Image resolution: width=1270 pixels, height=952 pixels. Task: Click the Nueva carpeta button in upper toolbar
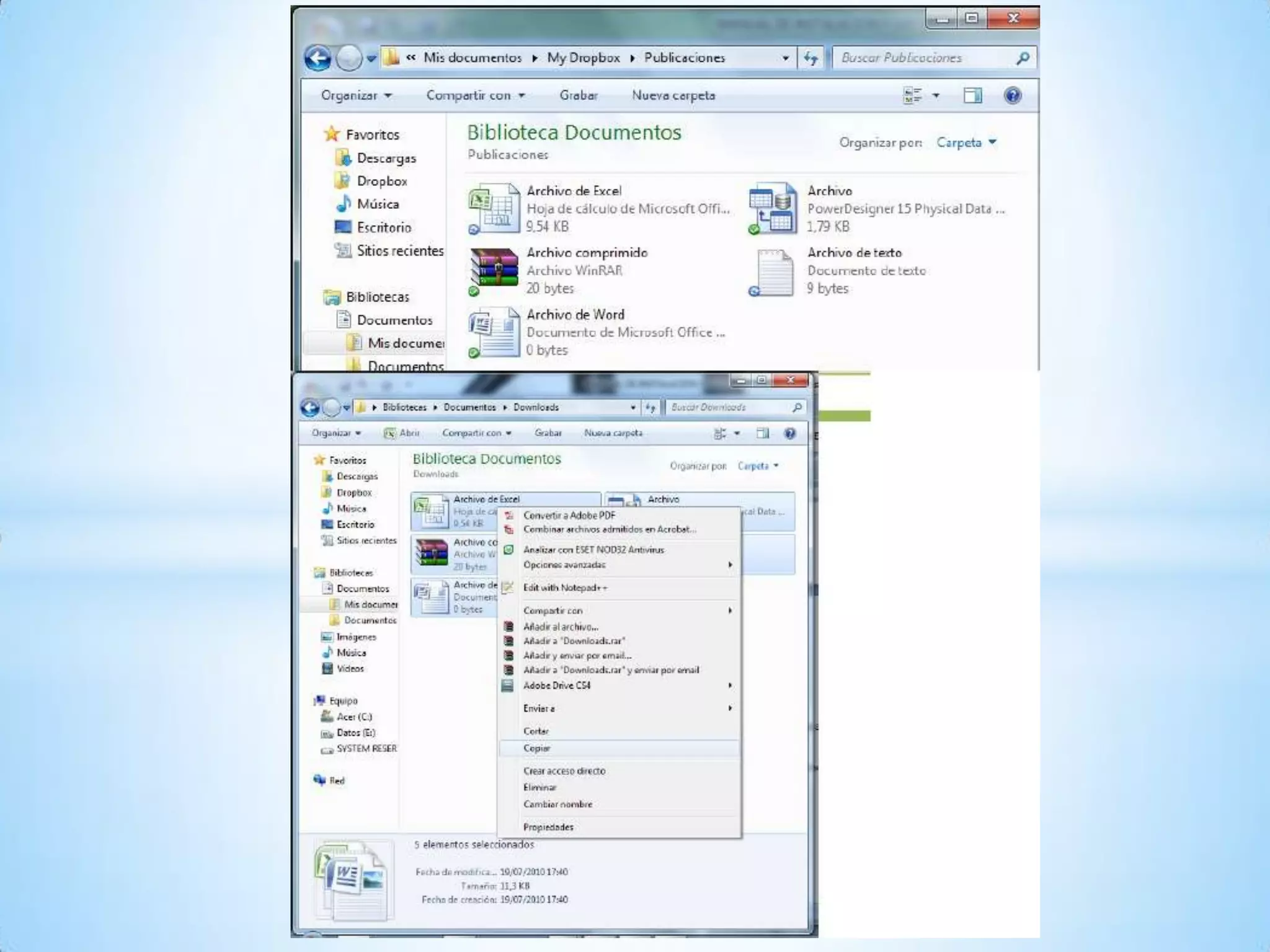click(673, 95)
